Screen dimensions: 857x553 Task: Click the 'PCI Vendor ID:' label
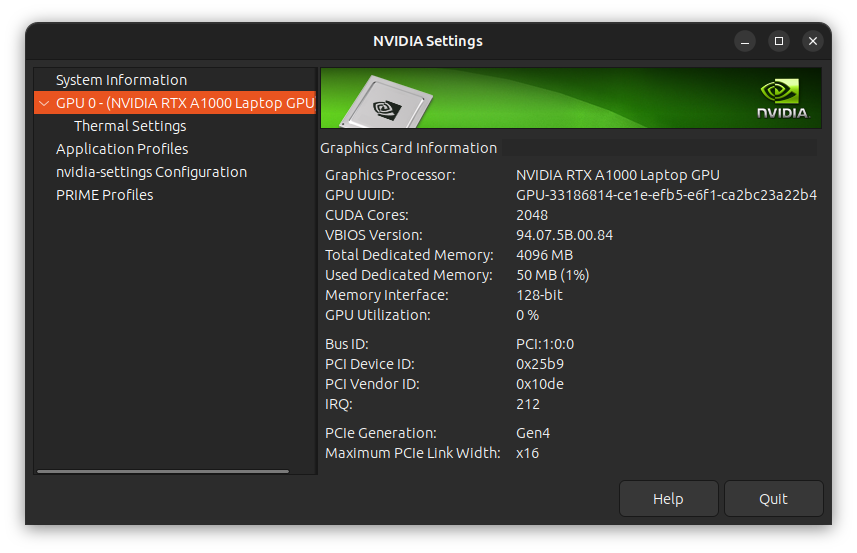click(x=372, y=384)
